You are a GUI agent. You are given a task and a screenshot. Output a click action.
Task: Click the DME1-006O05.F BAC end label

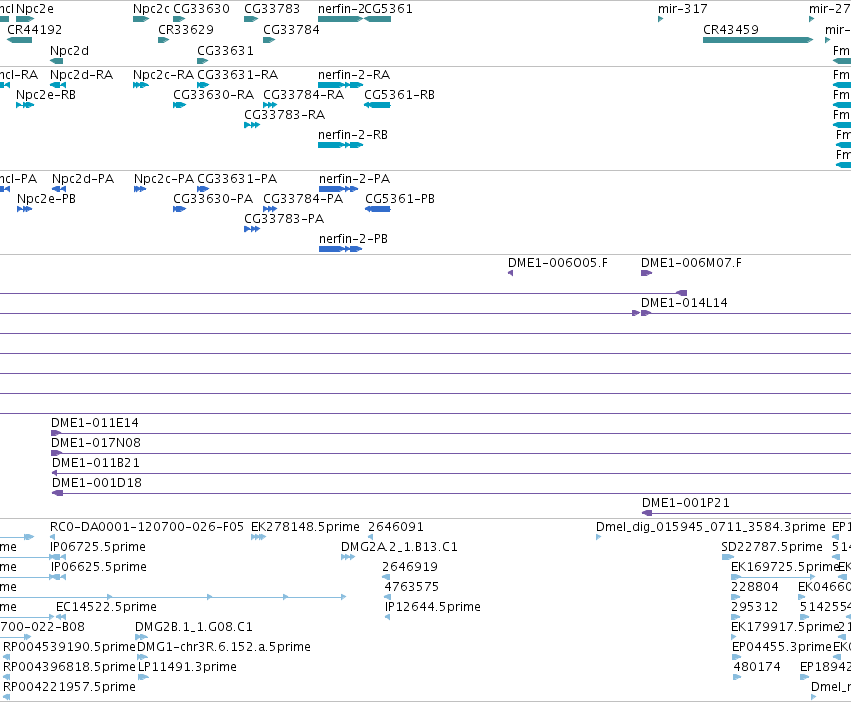coord(557,263)
